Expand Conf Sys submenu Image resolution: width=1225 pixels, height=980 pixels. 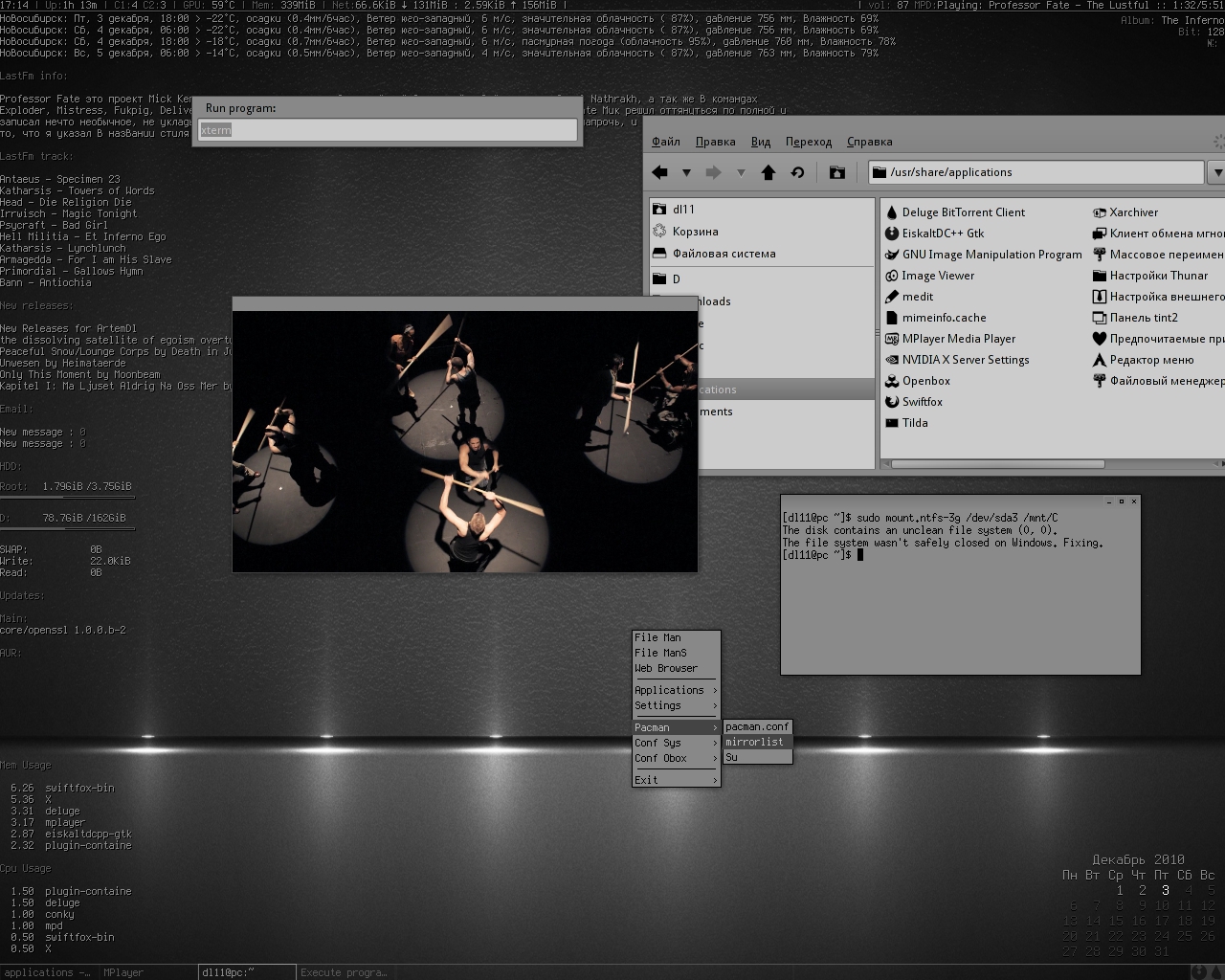click(x=676, y=743)
